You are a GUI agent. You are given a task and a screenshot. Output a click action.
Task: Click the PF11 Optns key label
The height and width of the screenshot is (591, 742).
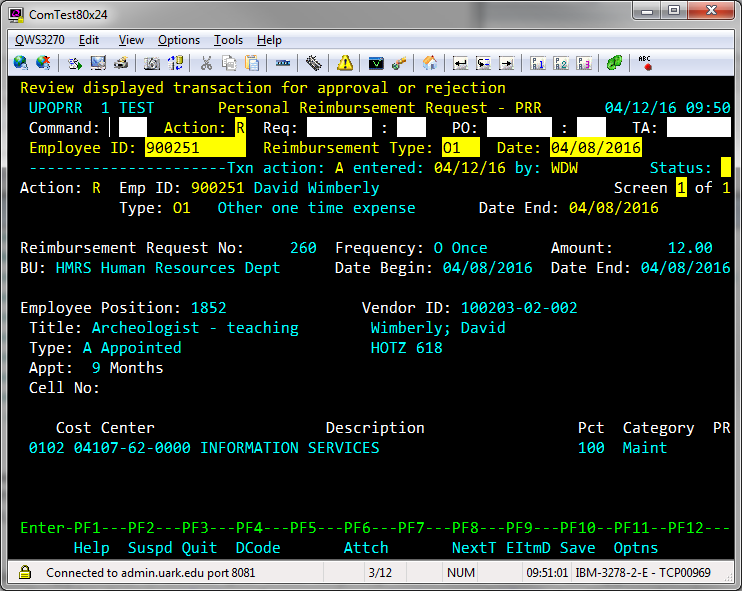636,548
